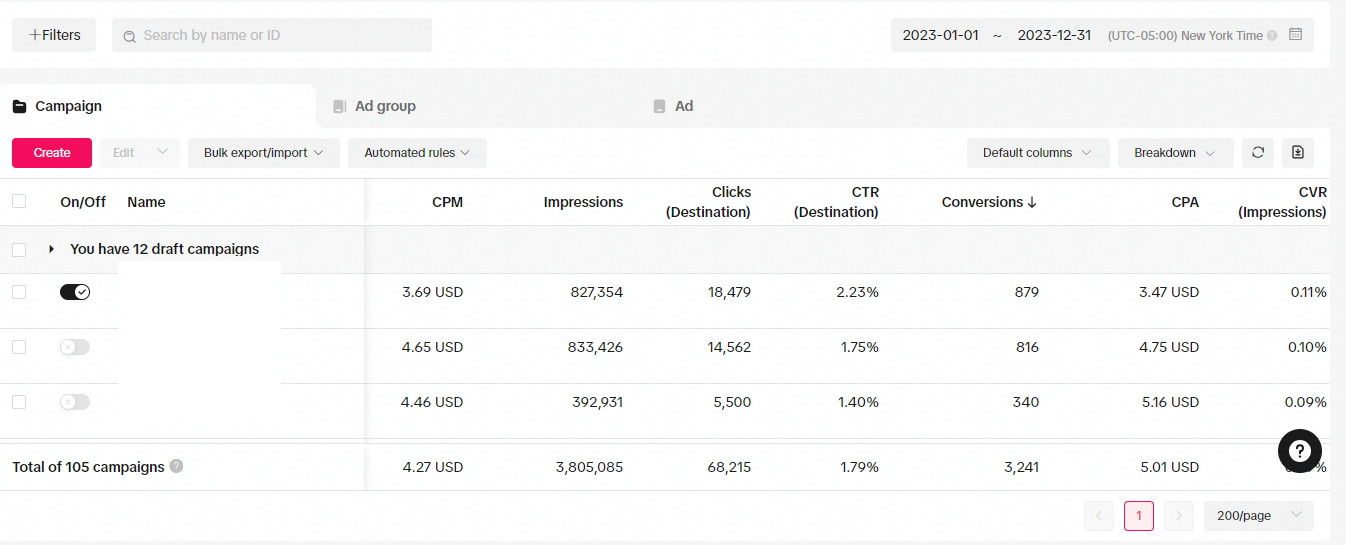Click the total 5.01 USD CPA value
Viewport: 1346px width, 545px height.
[1168, 467]
